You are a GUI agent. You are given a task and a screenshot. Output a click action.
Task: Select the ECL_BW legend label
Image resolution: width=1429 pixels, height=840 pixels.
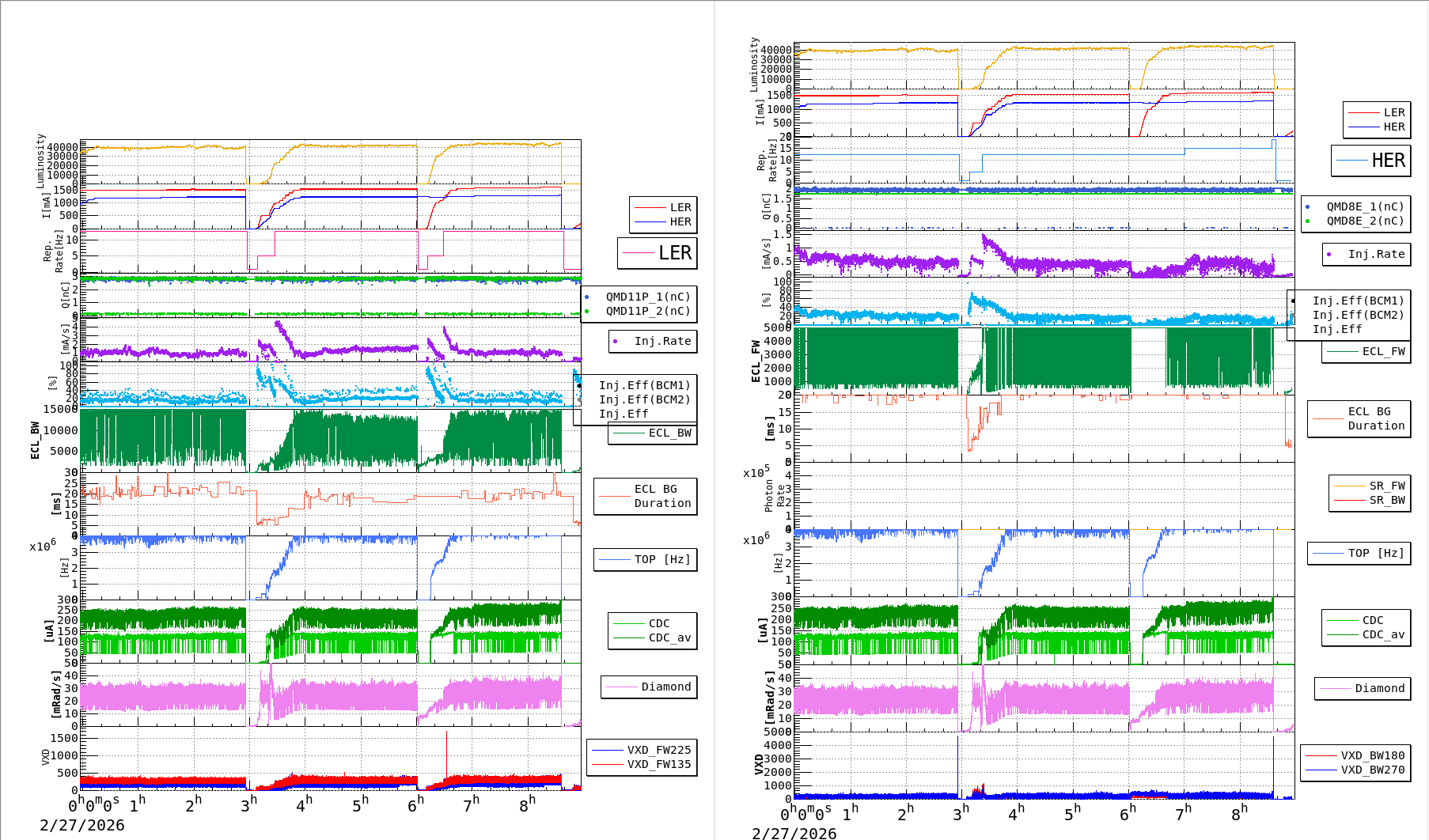pyautogui.click(x=669, y=433)
